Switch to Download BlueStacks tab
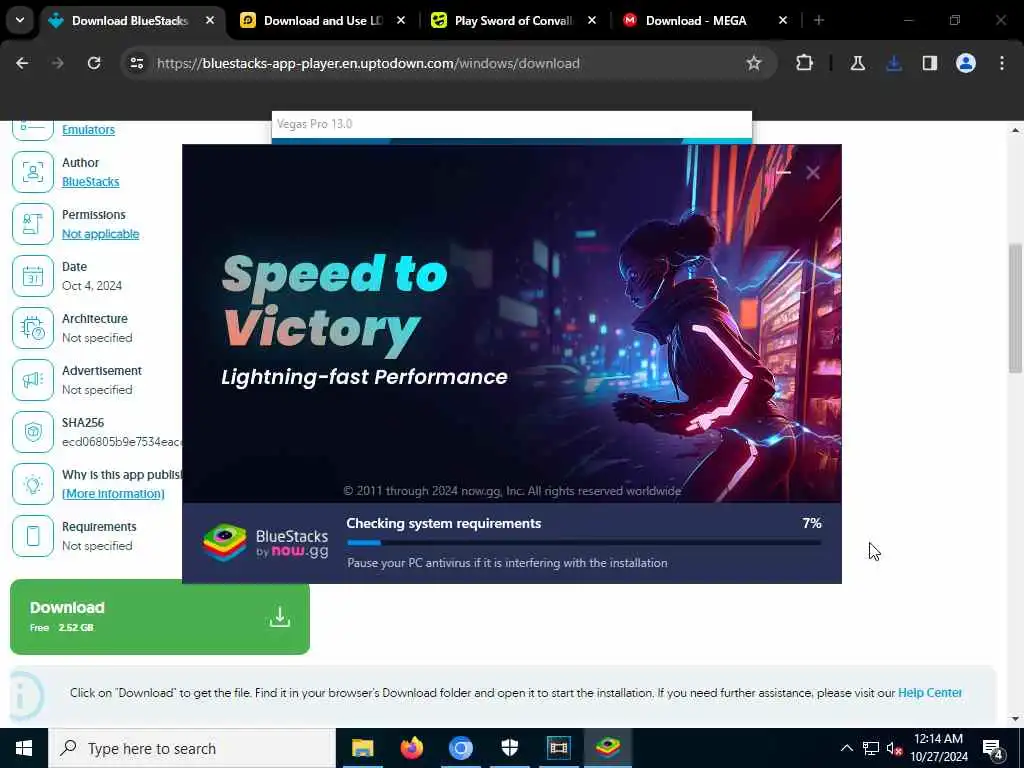Image resolution: width=1024 pixels, height=768 pixels. [130, 21]
